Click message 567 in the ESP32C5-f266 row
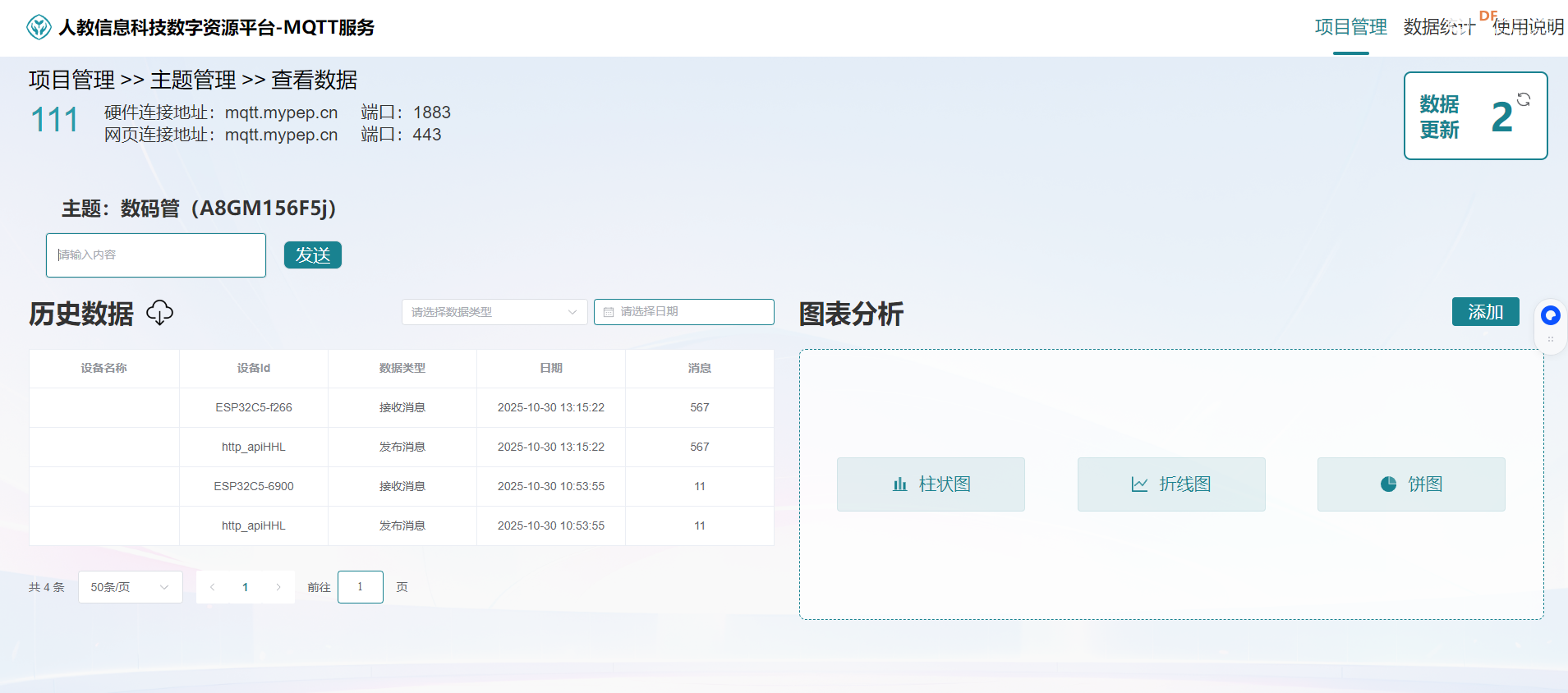The image size is (1568, 693). [700, 407]
